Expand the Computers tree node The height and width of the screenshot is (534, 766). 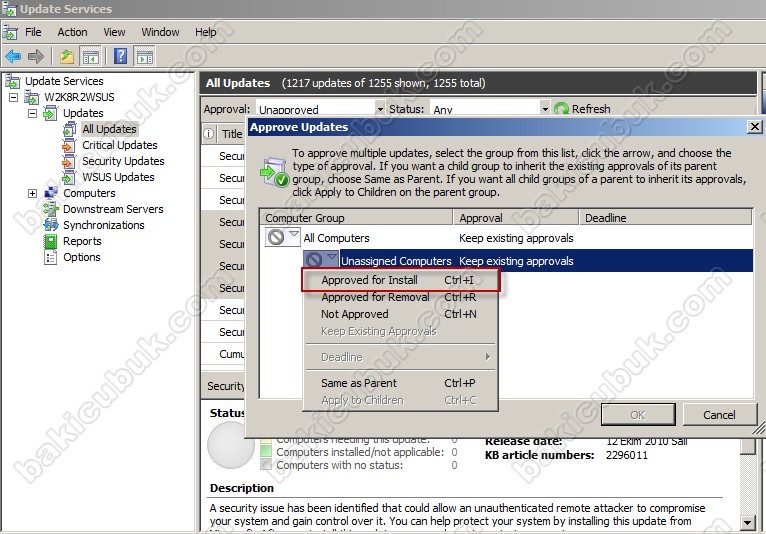[32, 193]
